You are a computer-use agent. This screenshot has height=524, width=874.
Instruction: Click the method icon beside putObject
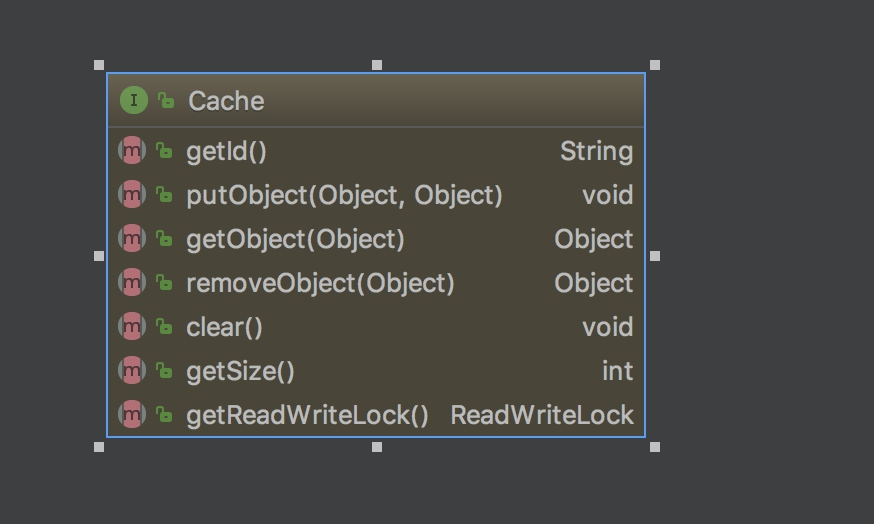(132, 195)
